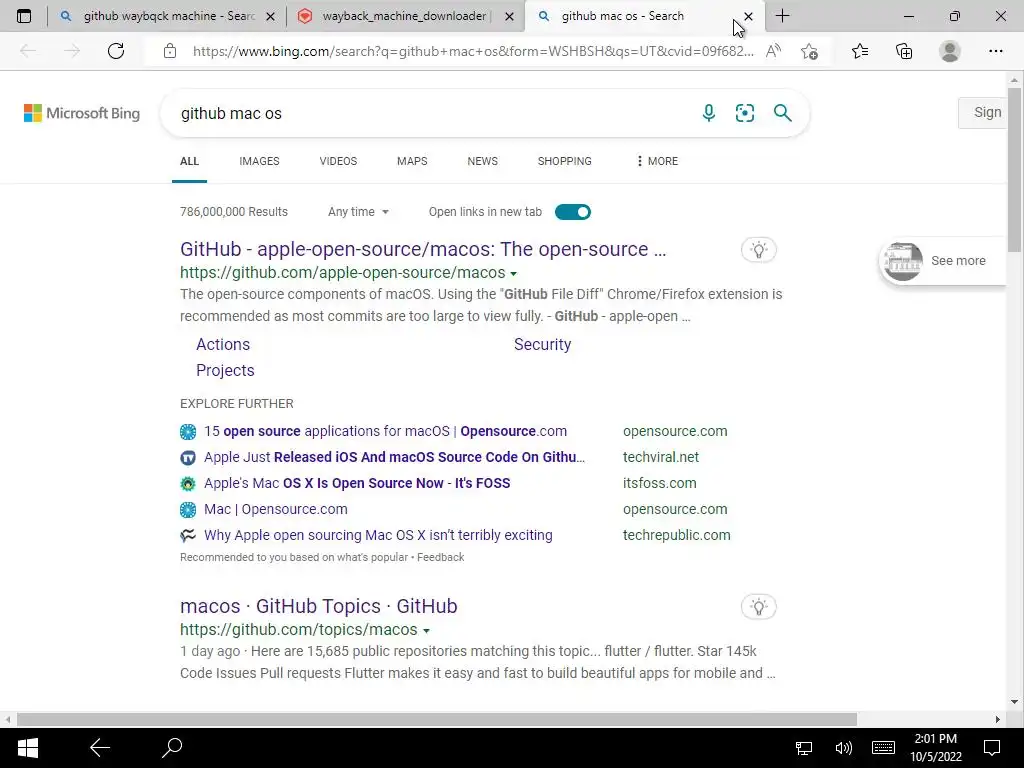1024x768 pixels.
Task: Expand dropdown arrow next to apple-open-source URL
Action: 513,274
